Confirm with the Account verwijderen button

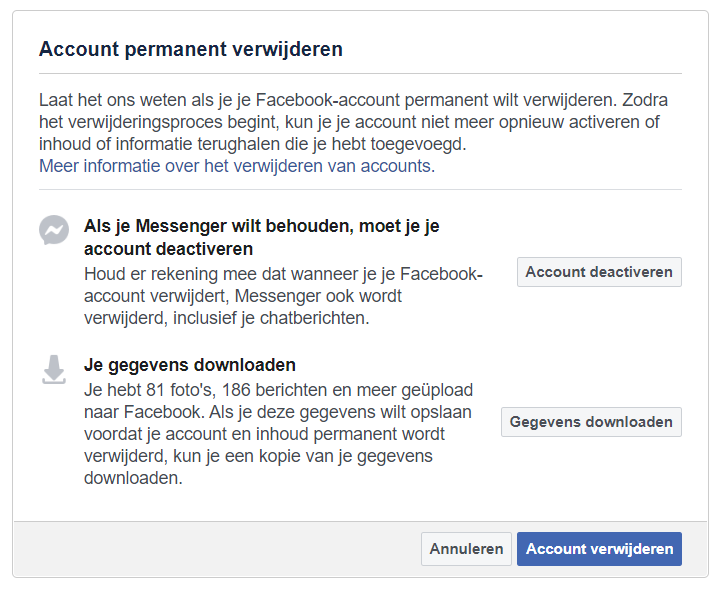coord(599,549)
